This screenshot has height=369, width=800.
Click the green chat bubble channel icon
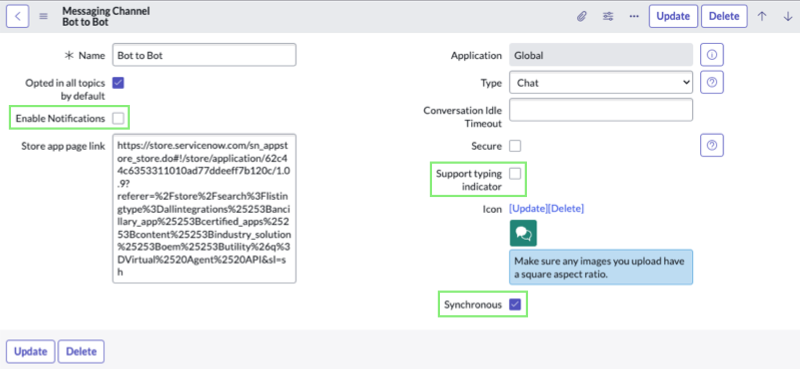click(x=523, y=233)
